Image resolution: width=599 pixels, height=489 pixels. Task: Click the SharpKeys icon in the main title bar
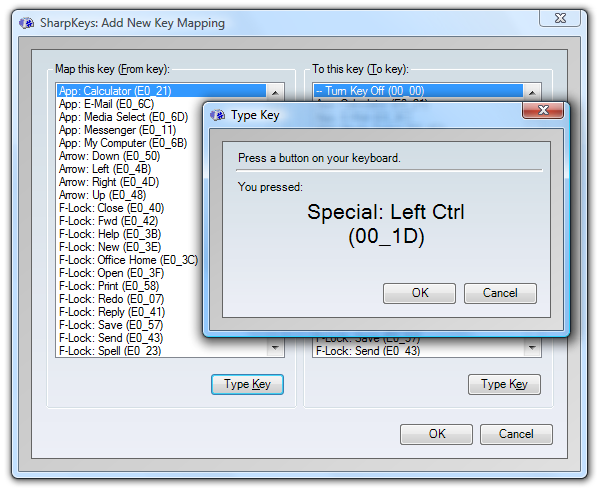[x=27, y=23]
